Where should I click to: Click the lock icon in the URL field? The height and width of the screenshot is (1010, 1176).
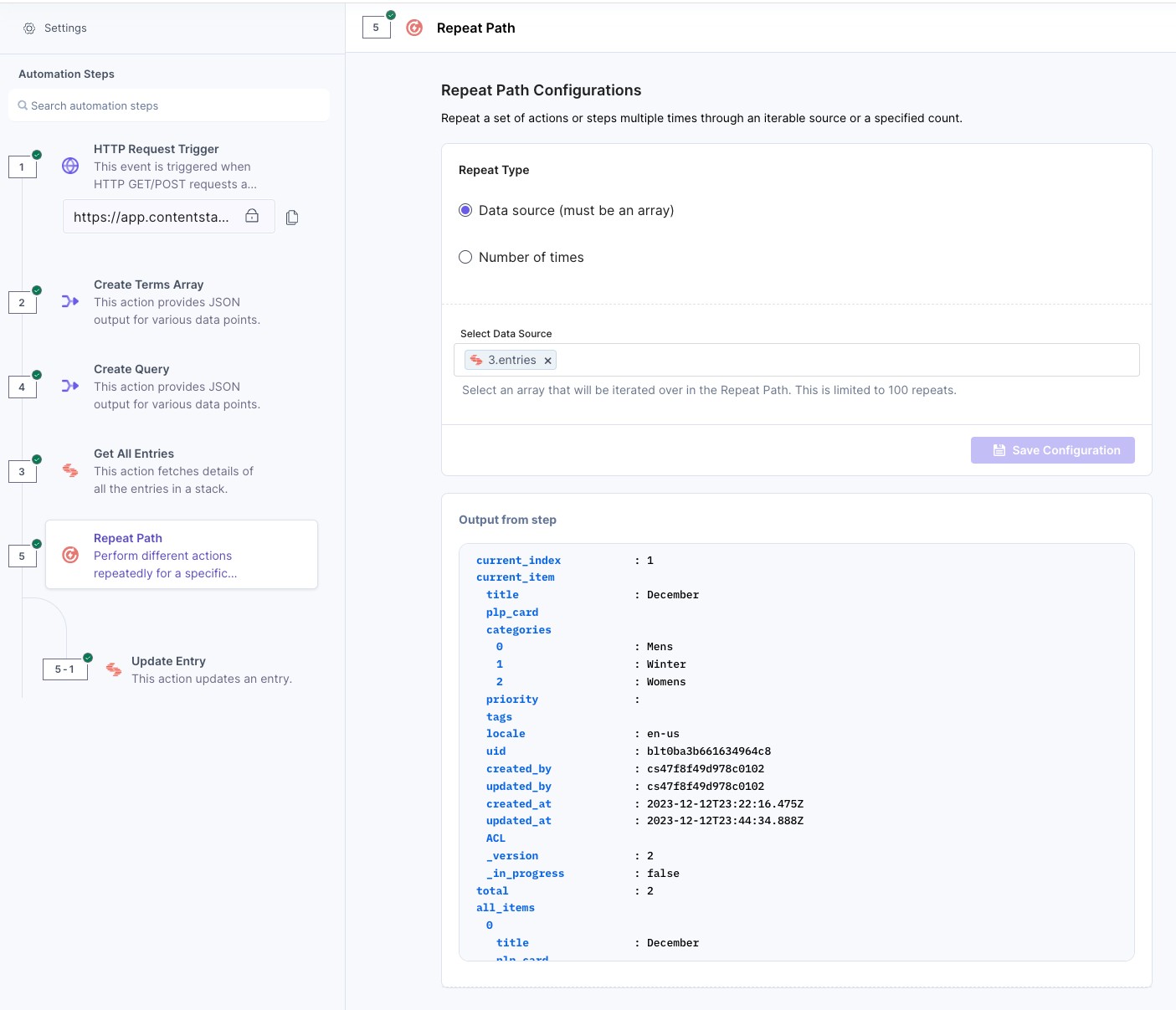[x=252, y=216]
